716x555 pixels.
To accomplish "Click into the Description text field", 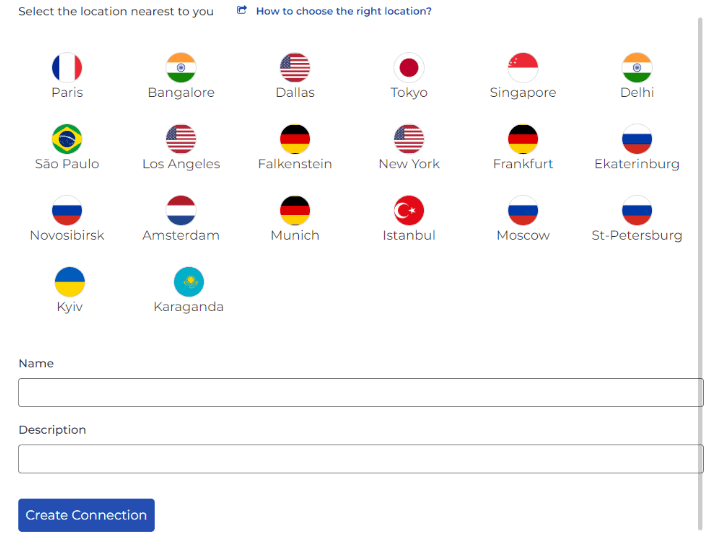I will coord(360,459).
